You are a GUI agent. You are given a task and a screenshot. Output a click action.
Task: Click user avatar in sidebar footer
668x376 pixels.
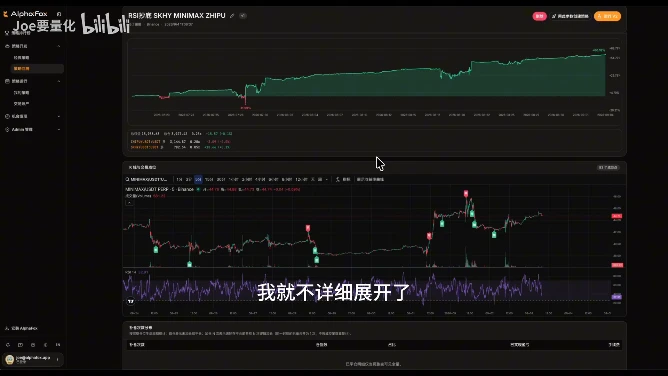9,360
